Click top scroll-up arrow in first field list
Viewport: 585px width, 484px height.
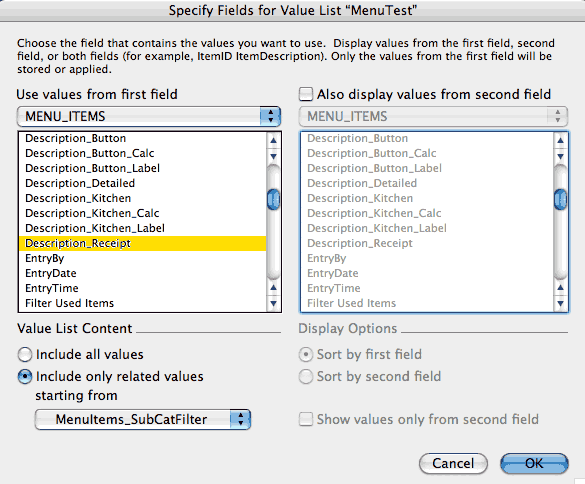[273, 140]
